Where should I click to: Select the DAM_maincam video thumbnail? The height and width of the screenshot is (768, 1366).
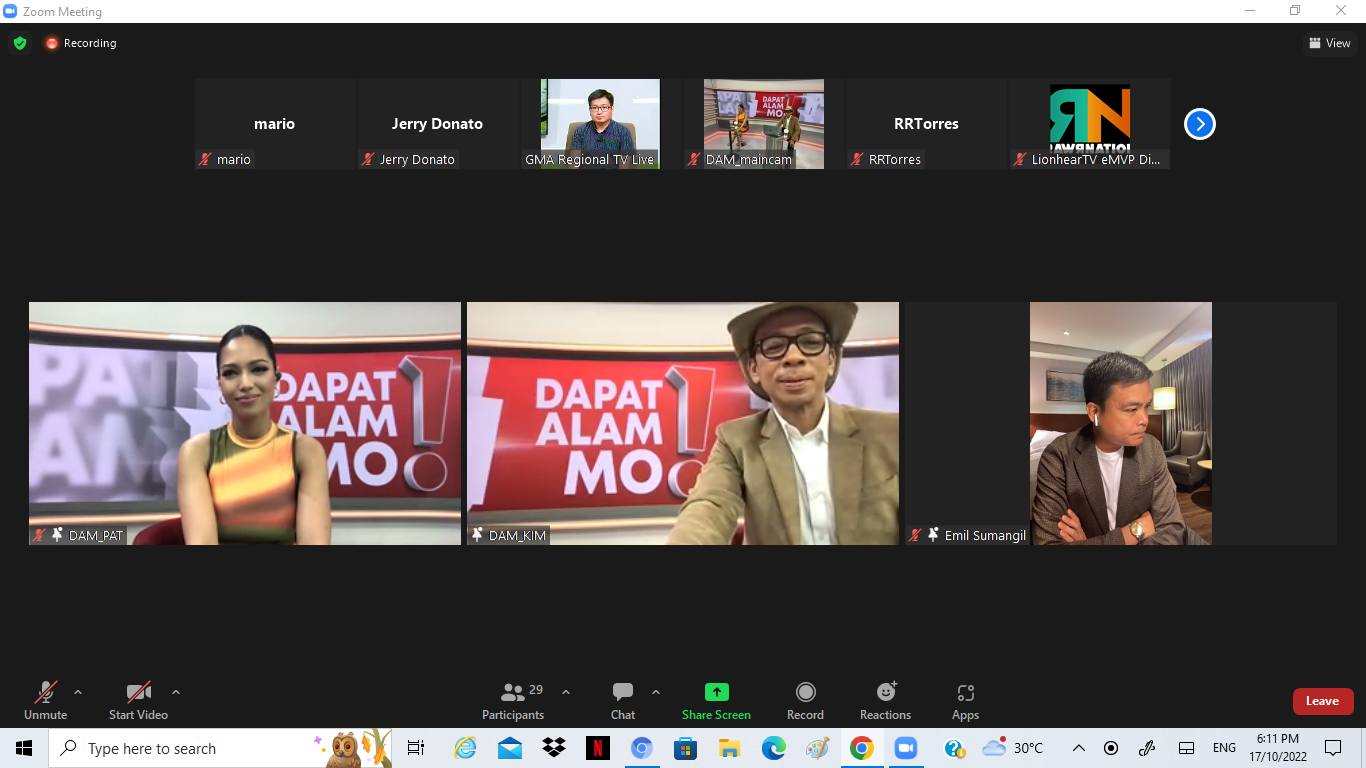[764, 124]
